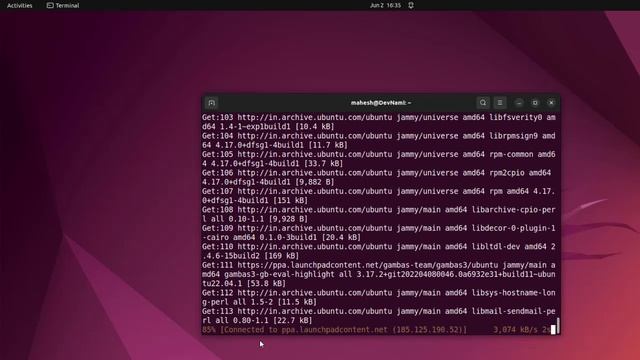Click the Get:111 ppa.launchpadcontent.net gambas3 URL

click(x=368, y=265)
